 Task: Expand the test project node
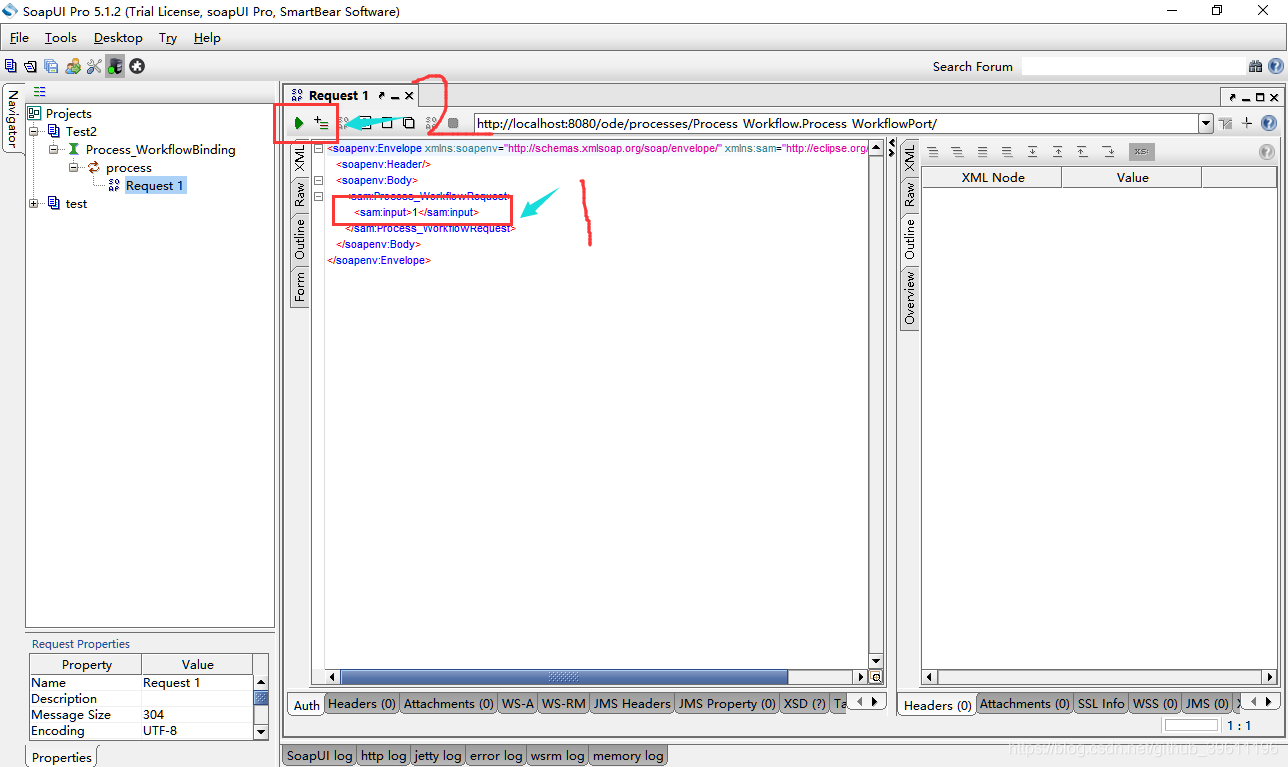[34, 203]
